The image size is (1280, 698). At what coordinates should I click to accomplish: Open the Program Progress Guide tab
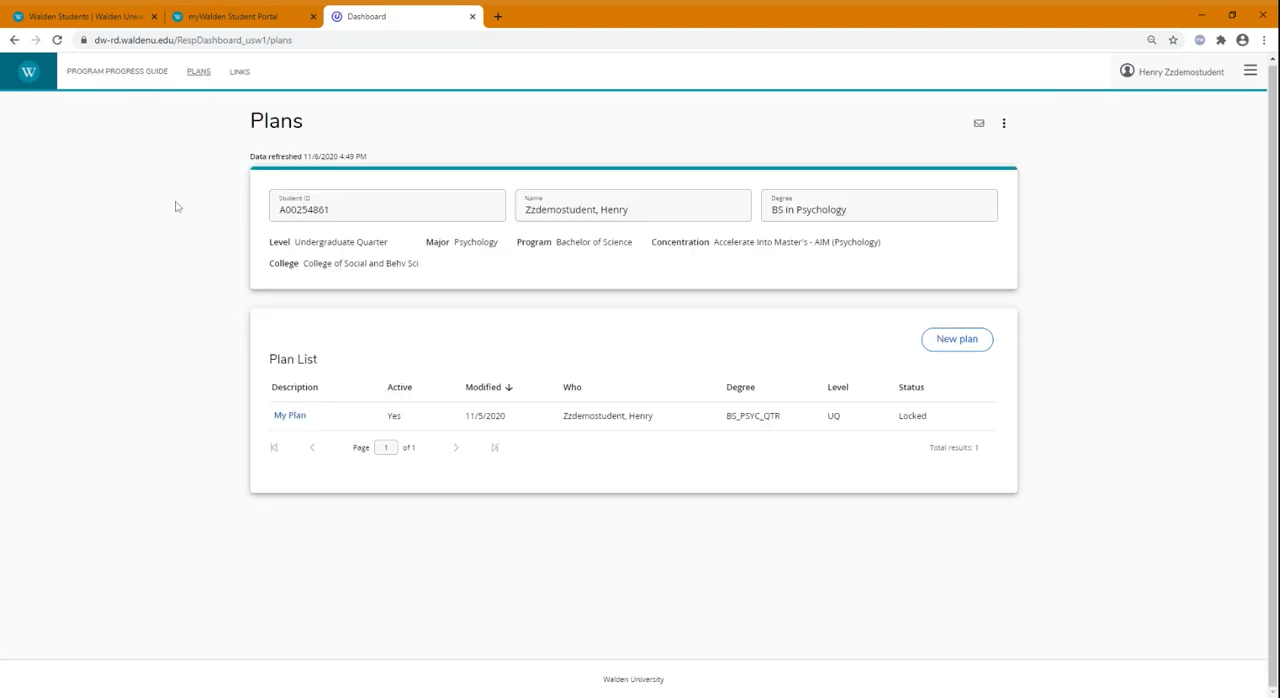coord(117,72)
